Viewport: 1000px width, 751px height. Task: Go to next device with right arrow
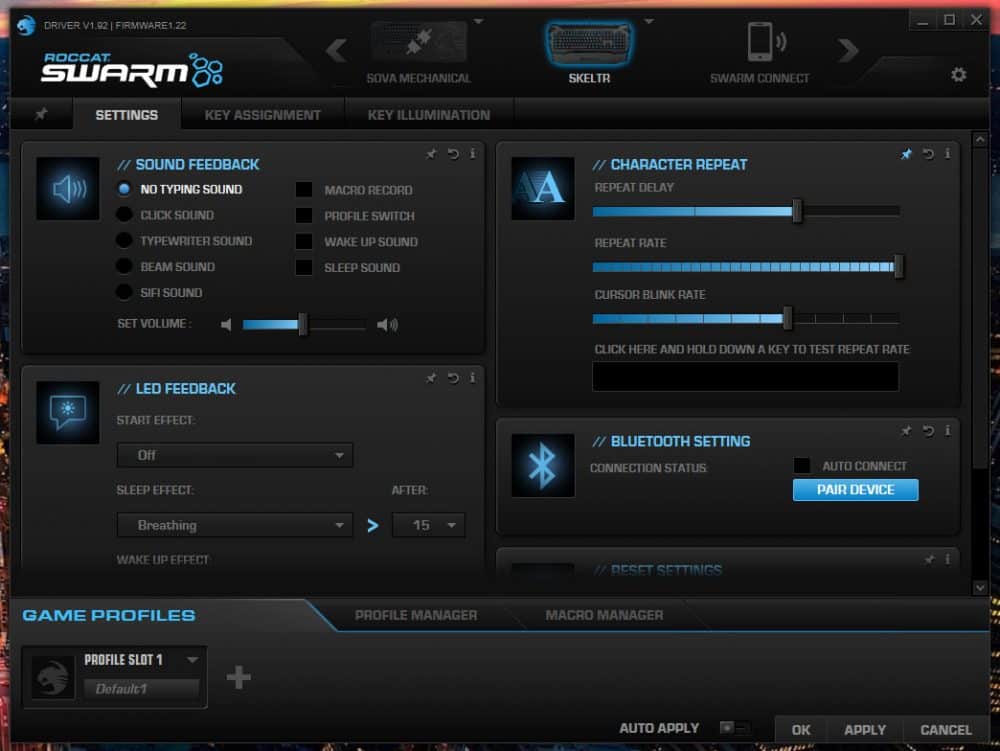click(x=848, y=50)
